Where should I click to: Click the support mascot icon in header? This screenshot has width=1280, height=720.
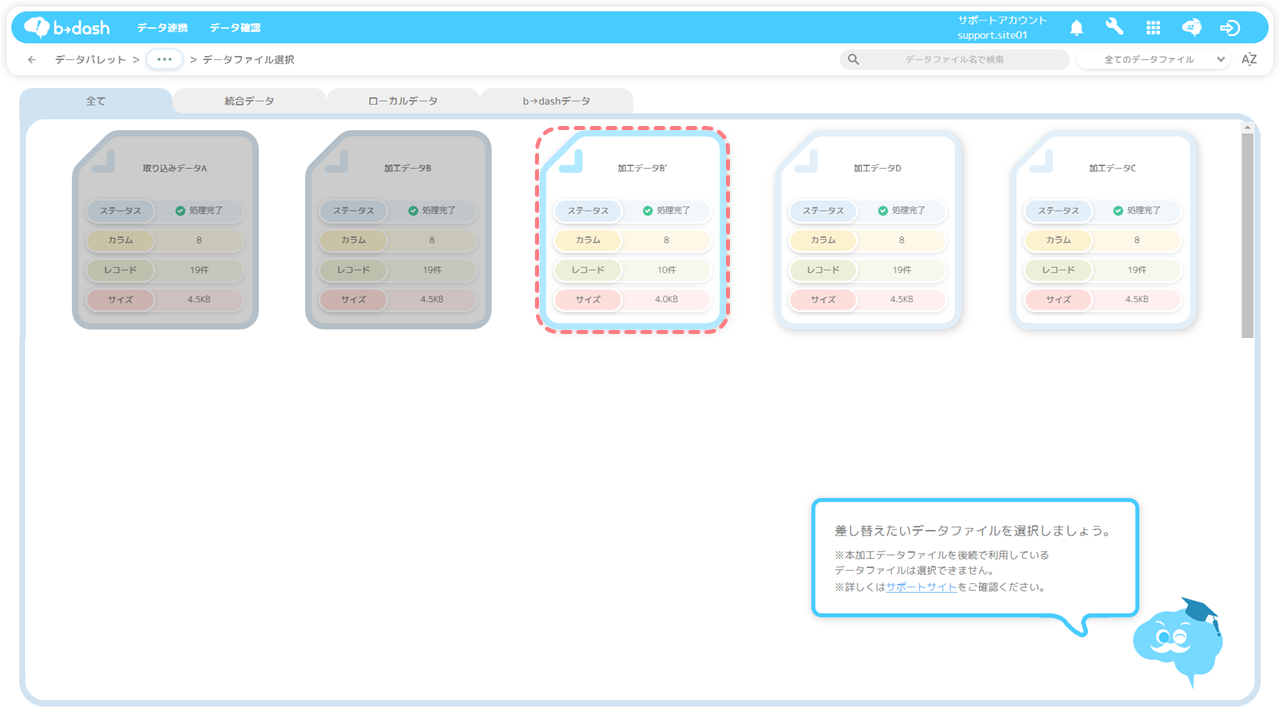coord(1191,28)
